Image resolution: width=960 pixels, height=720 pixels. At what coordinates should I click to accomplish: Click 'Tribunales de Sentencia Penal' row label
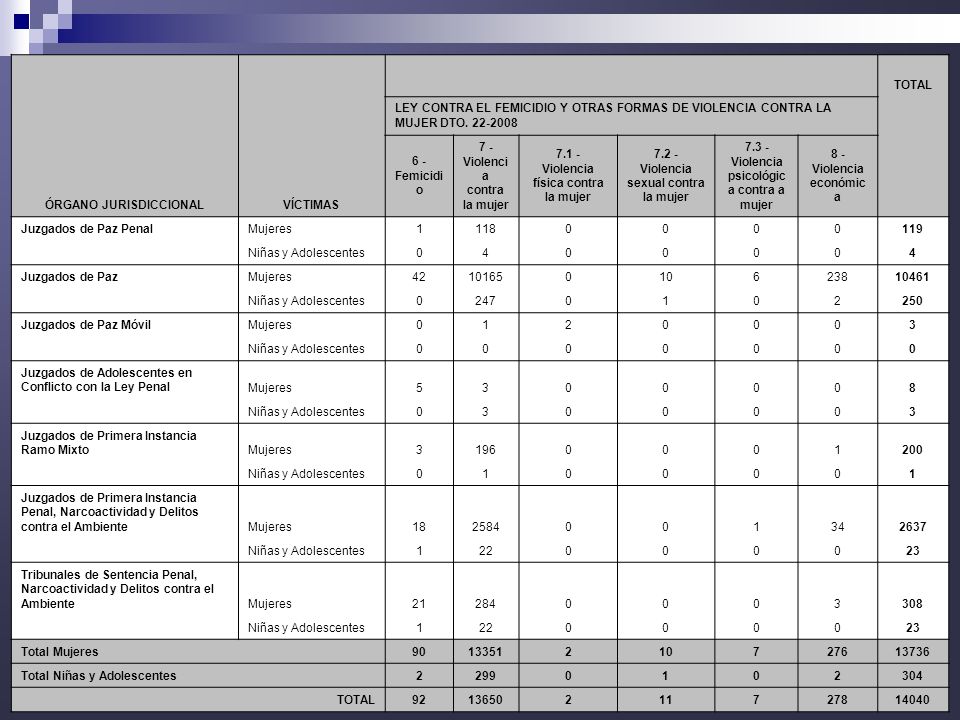coord(118,589)
